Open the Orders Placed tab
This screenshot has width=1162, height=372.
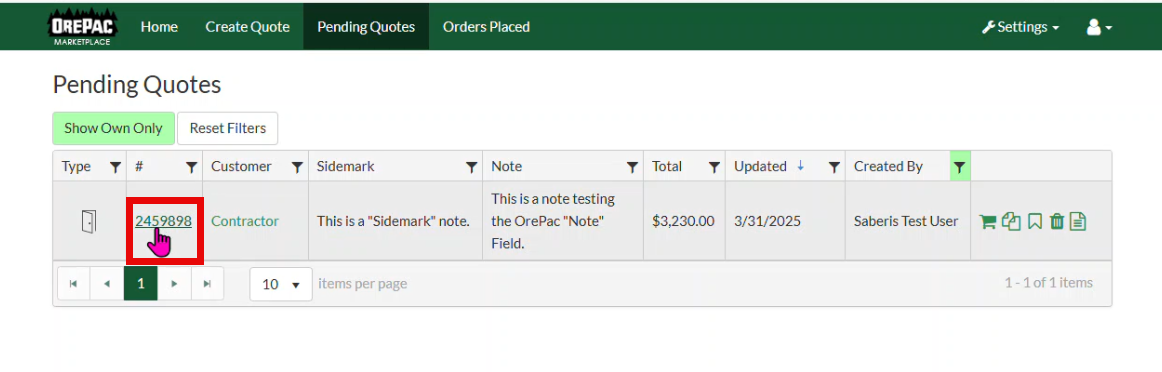(x=486, y=27)
